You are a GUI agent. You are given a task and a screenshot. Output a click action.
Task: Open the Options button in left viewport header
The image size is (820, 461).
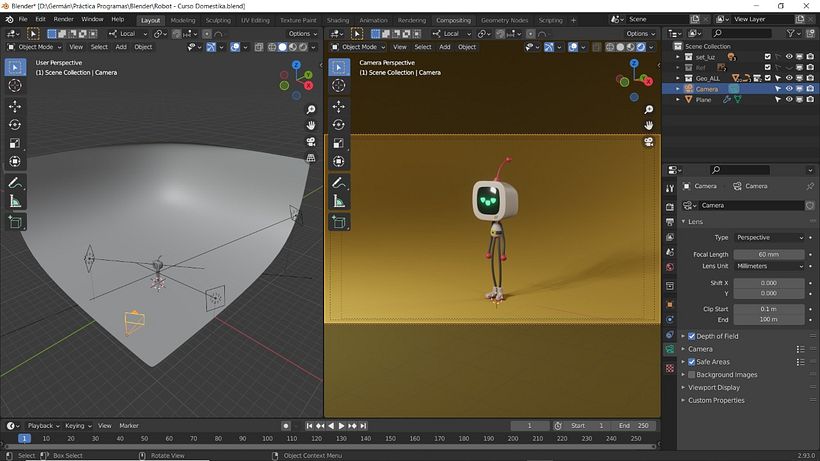(303, 34)
